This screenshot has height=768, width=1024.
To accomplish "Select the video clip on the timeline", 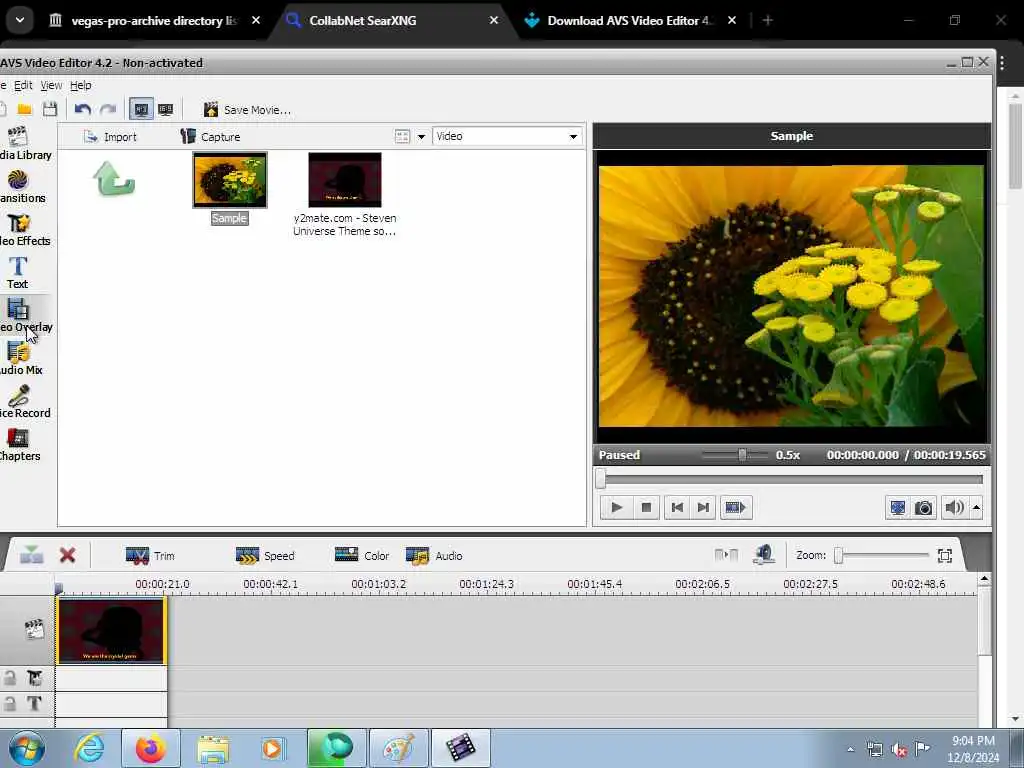I will coord(111,632).
